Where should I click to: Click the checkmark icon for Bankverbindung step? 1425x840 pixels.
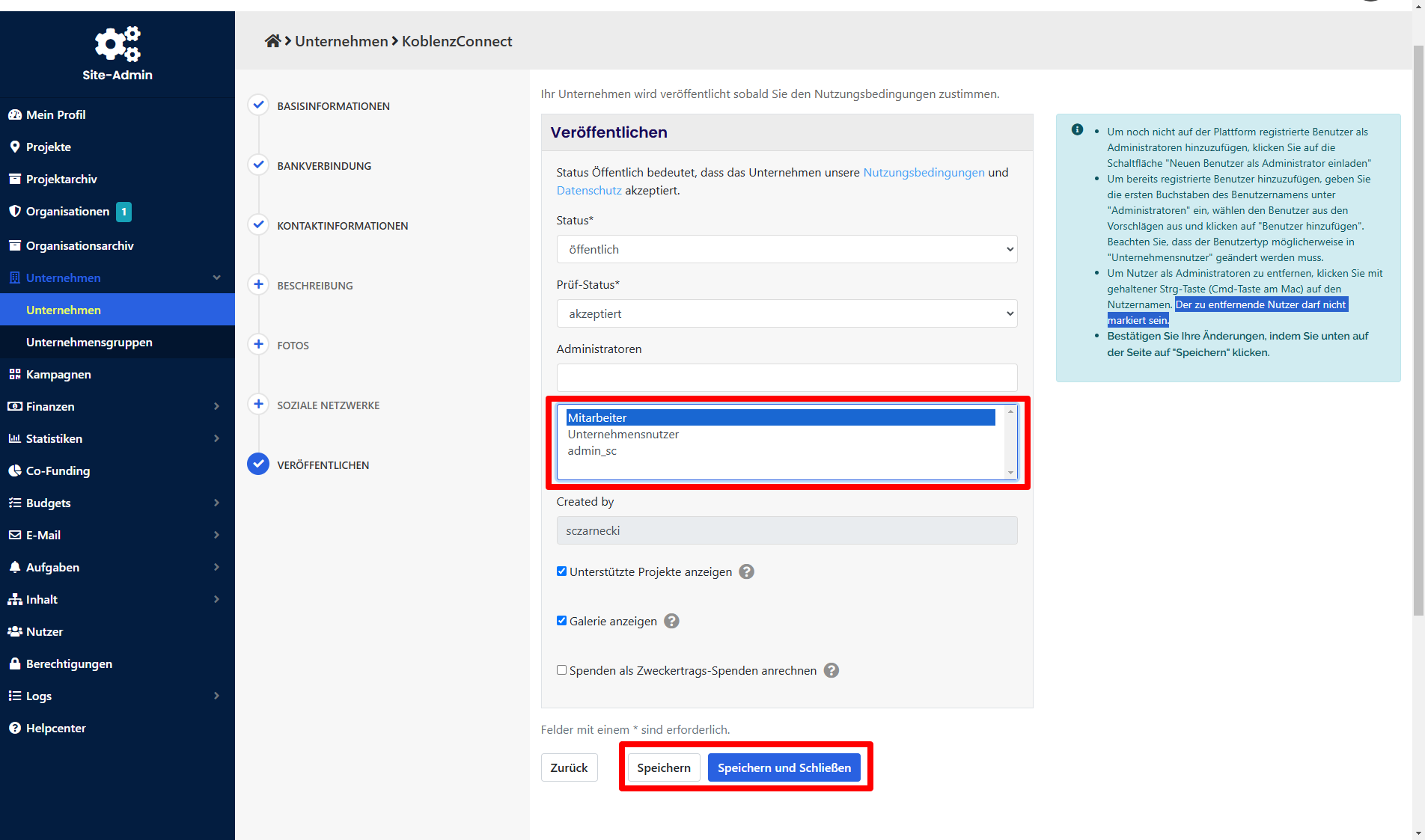point(258,165)
